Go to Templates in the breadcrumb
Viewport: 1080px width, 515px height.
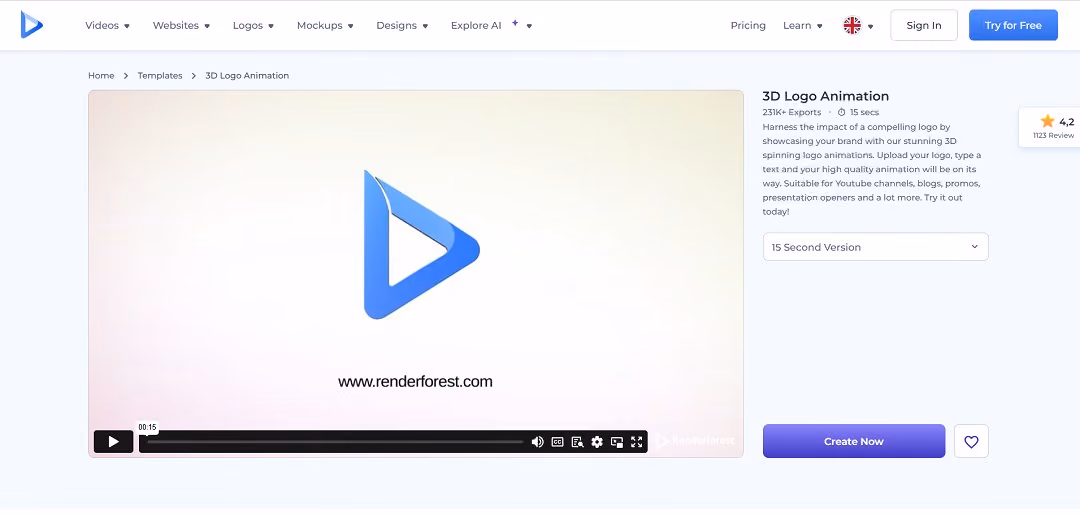pos(160,76)
